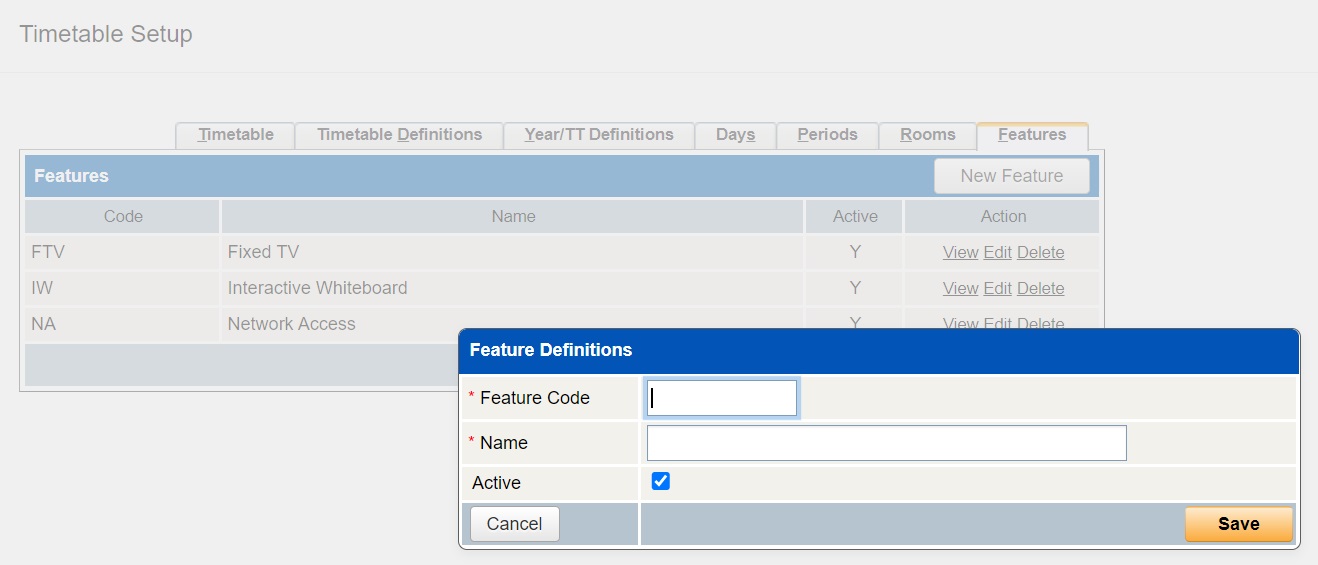Screen dimensions: 1318x565
Task: Focus the Feature Code input field
Action: pyautogui.click(x=721, y=398)
